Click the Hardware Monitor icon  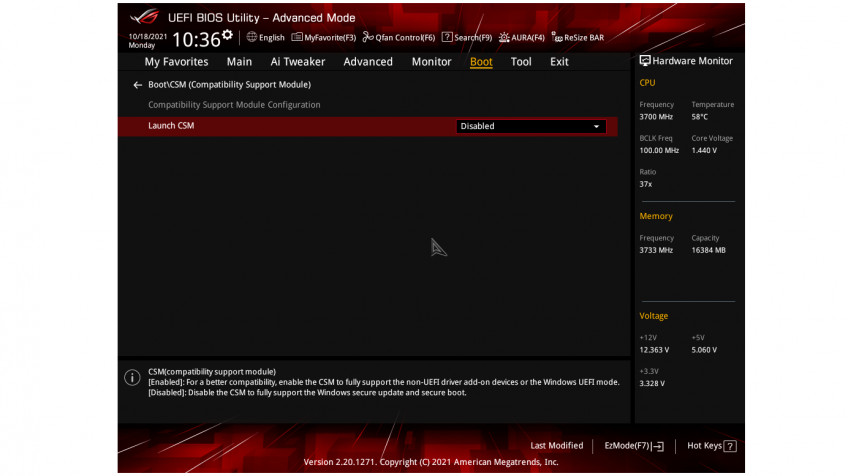coord(645,61)
